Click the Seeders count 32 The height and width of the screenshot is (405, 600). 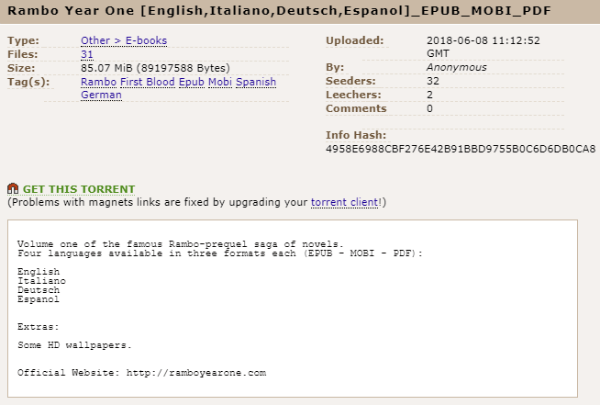(x=433, y=81)
